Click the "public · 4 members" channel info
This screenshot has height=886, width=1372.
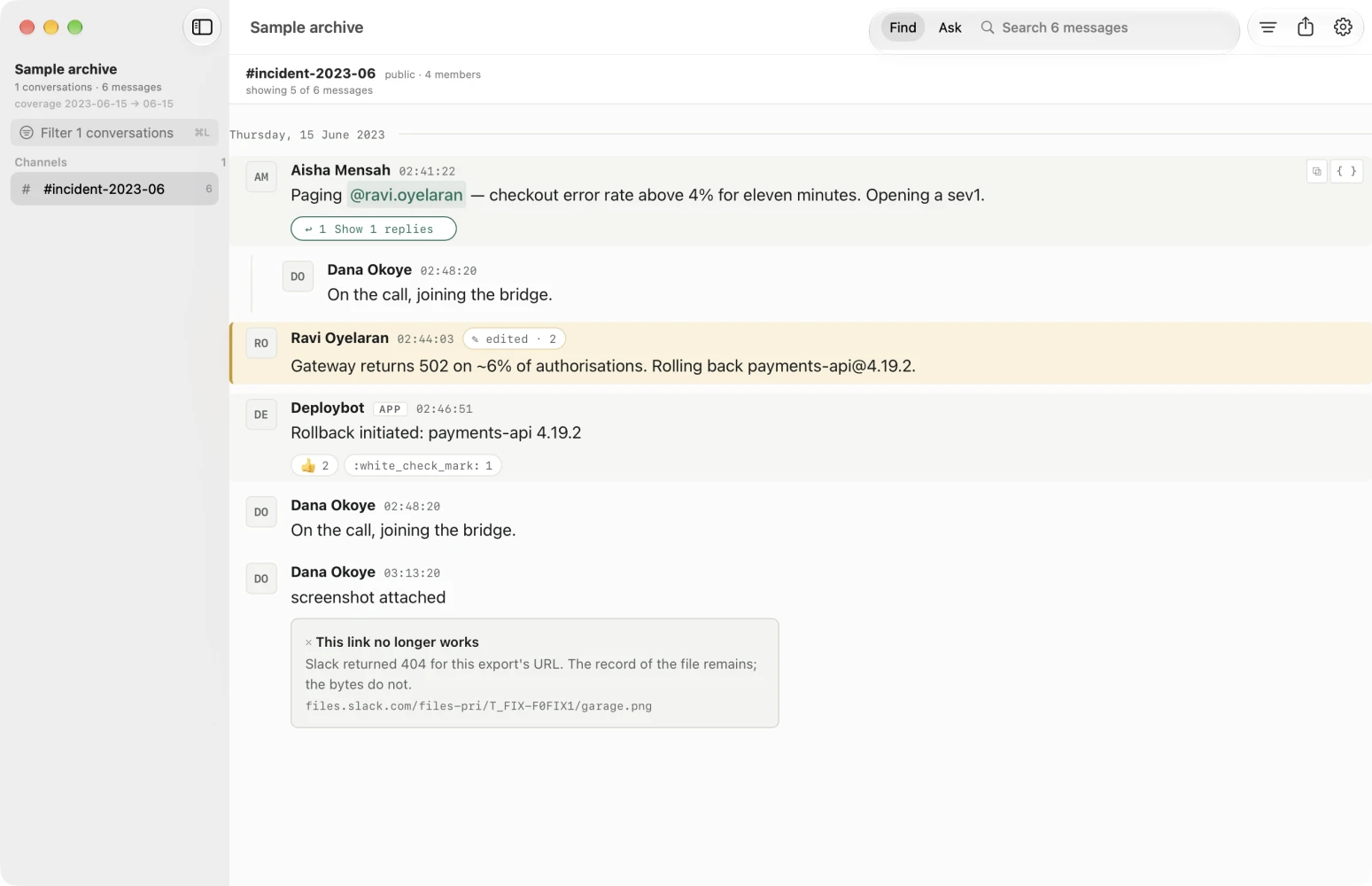433,74
